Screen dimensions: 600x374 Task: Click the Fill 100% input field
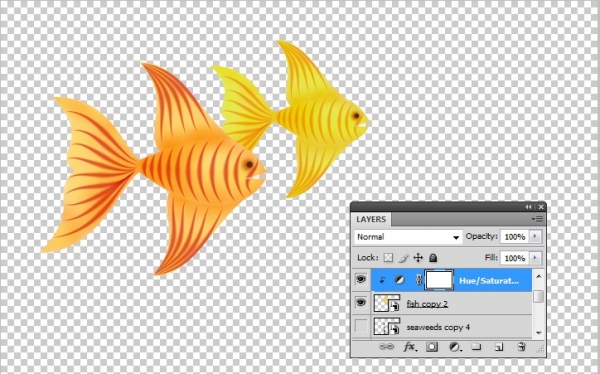[515, 258]
